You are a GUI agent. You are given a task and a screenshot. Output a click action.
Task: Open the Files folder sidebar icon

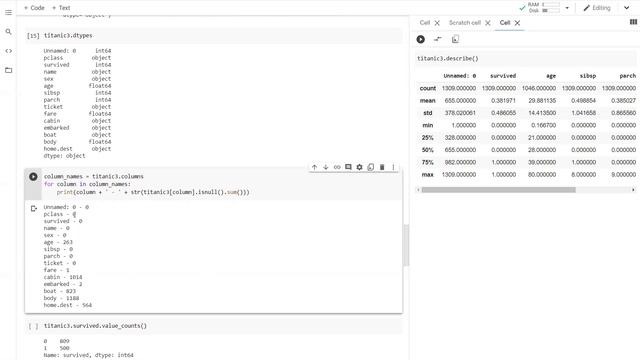coord(8,70)
